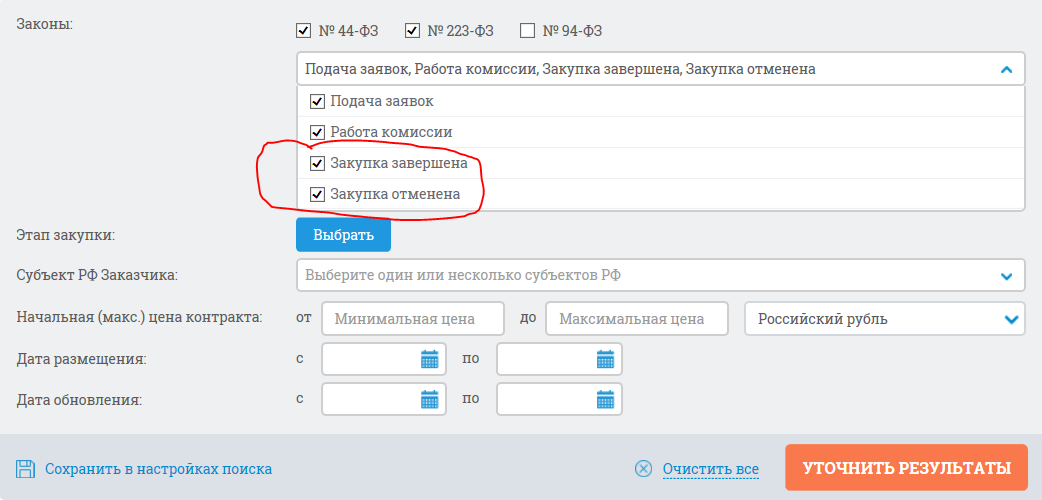1042x500 pixels.
Task: Click 'Сохранить в настройках поиска' link
Action: 158,469
